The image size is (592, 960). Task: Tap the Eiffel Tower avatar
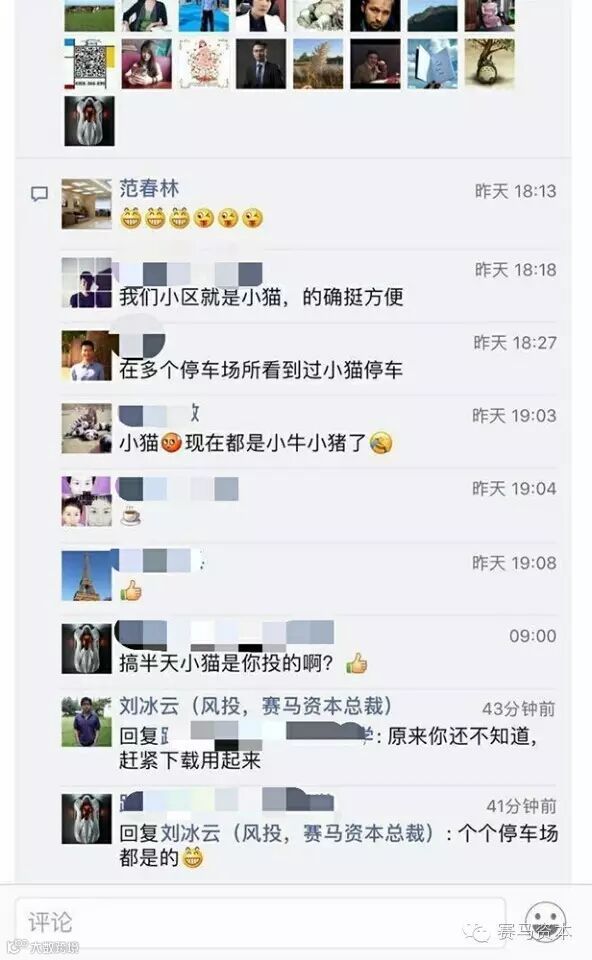click(87, 576)
